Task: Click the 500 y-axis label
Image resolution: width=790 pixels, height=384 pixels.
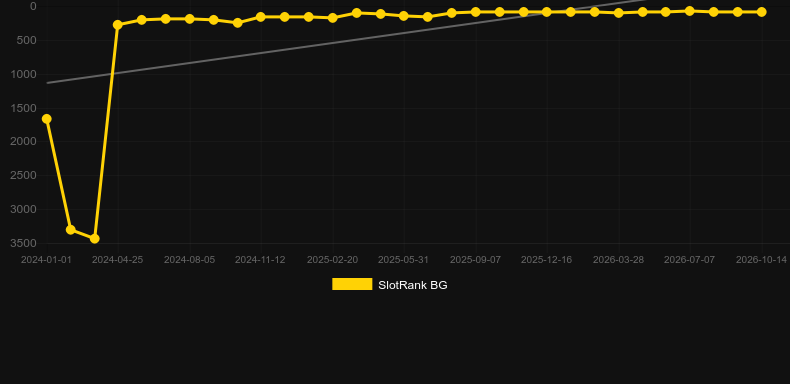Action: pos(27,40)
